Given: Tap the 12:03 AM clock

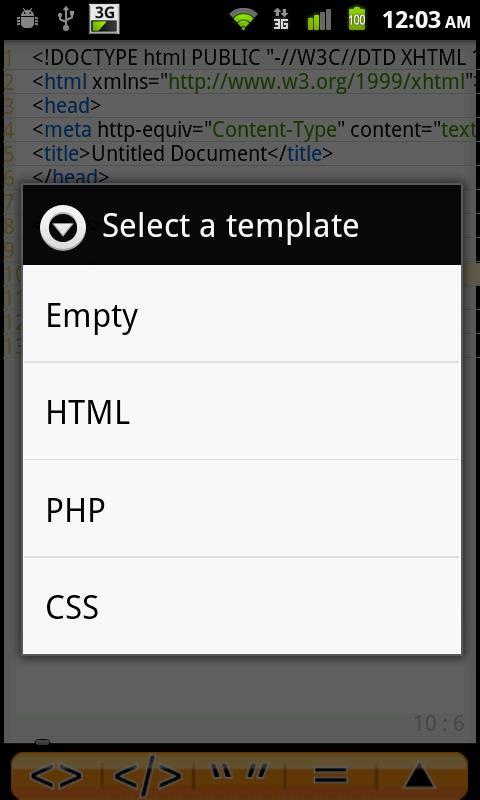Looking at the screenshot, I should pos(426,20).
